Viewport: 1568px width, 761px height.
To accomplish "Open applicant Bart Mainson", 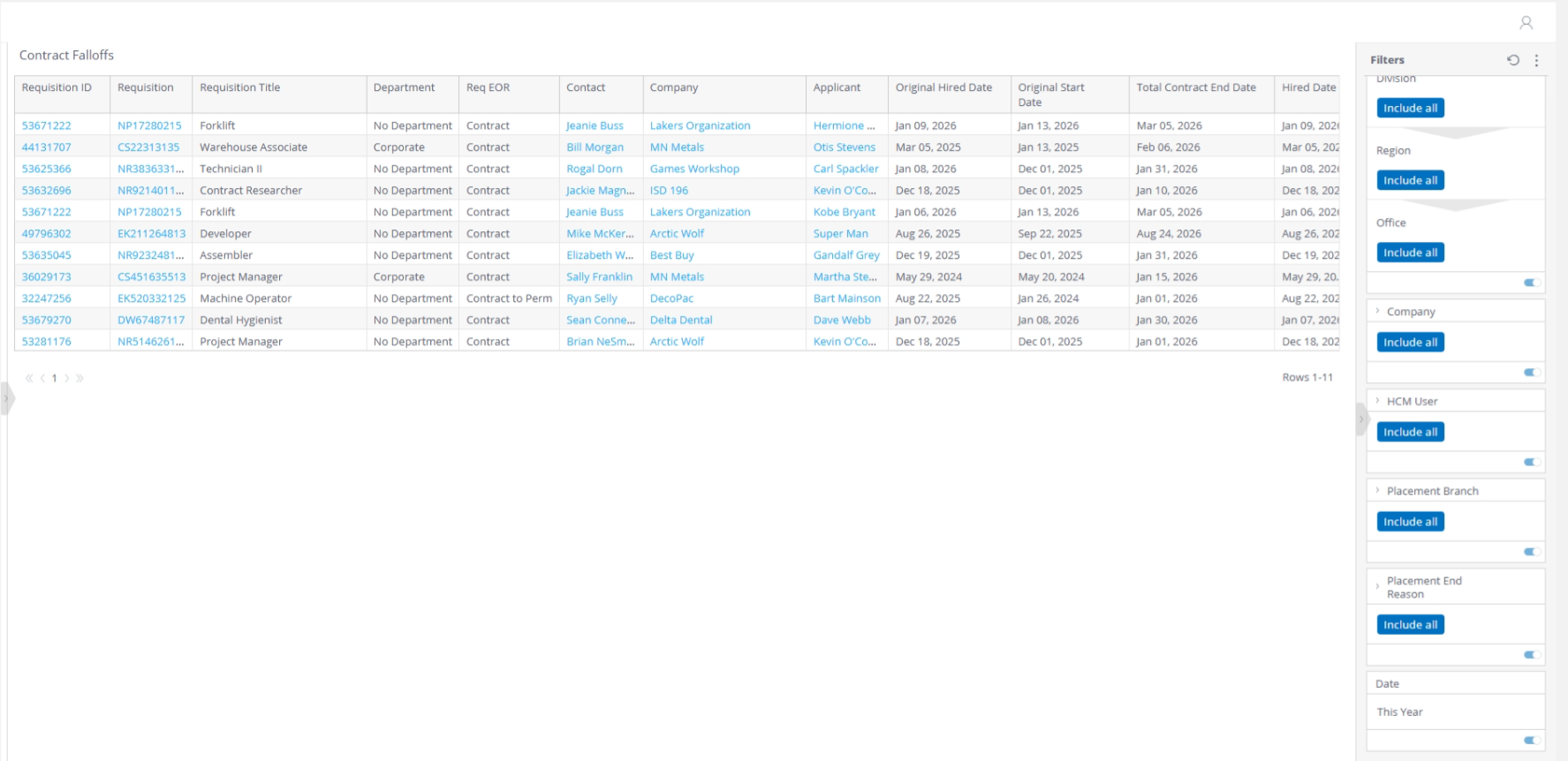I will (846, 298).
